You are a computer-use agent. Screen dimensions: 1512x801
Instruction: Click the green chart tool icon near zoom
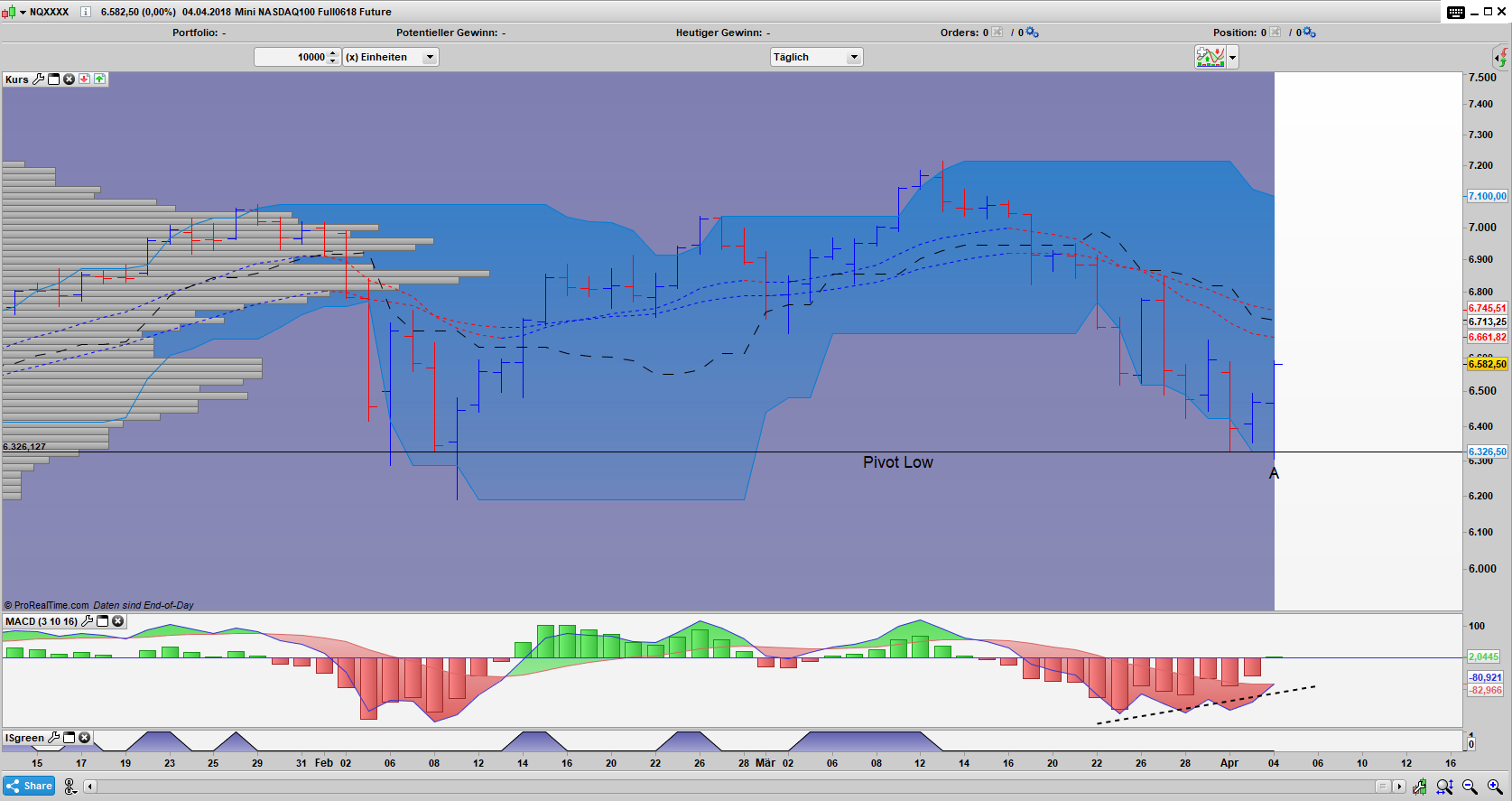point(1420,787)
